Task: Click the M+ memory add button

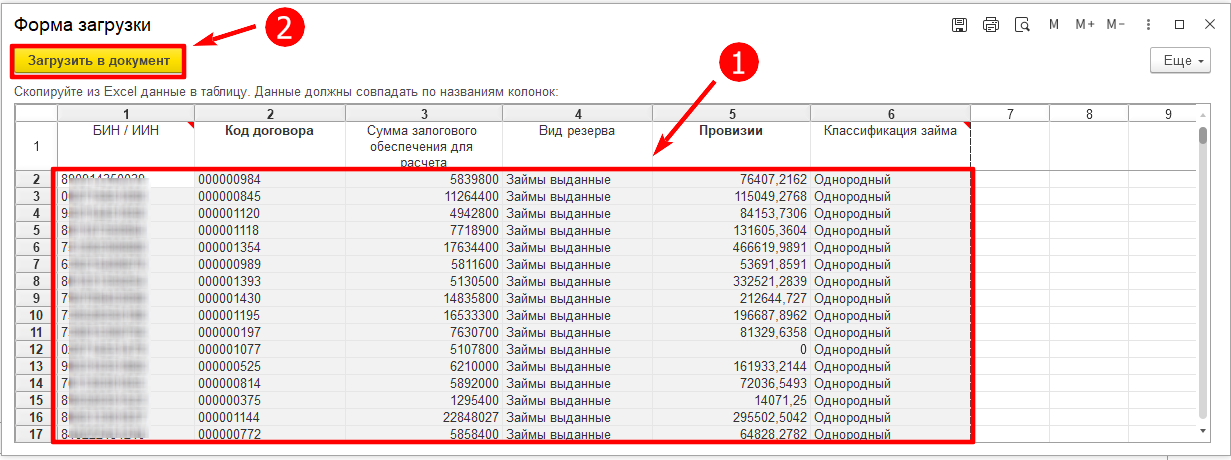Action: pyautogui.click(x=1085, y=25)
